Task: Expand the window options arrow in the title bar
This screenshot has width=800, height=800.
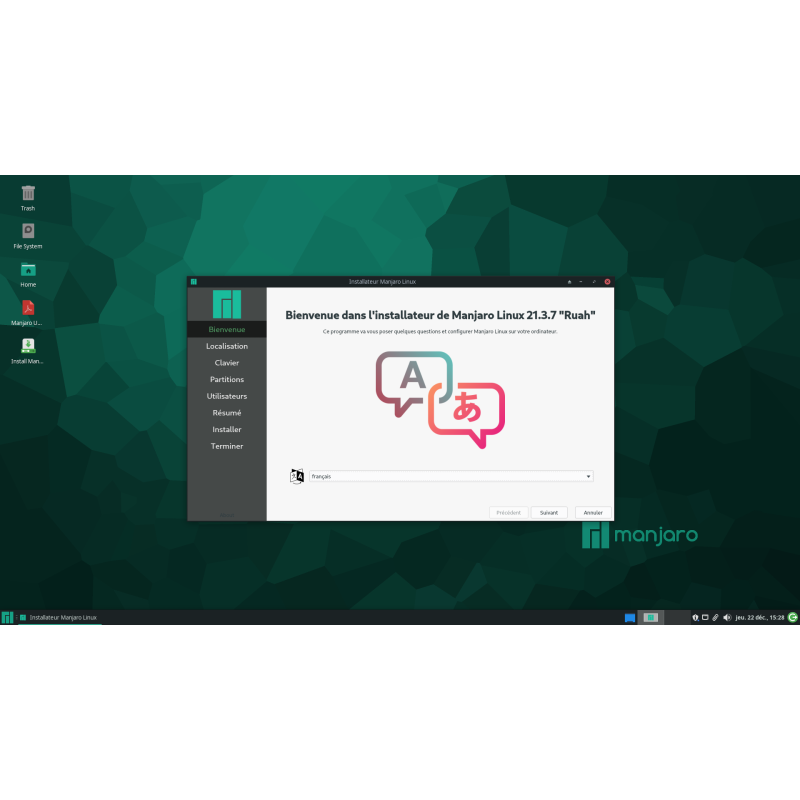Action: (x=569, y=282)
